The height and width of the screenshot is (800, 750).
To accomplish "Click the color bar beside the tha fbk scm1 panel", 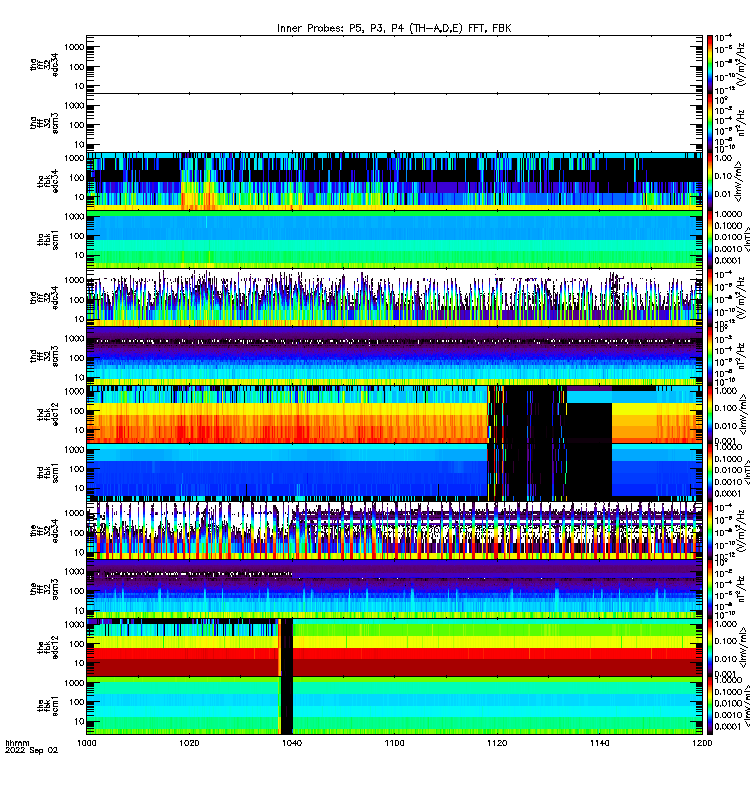I will click(x=710, y=239).
